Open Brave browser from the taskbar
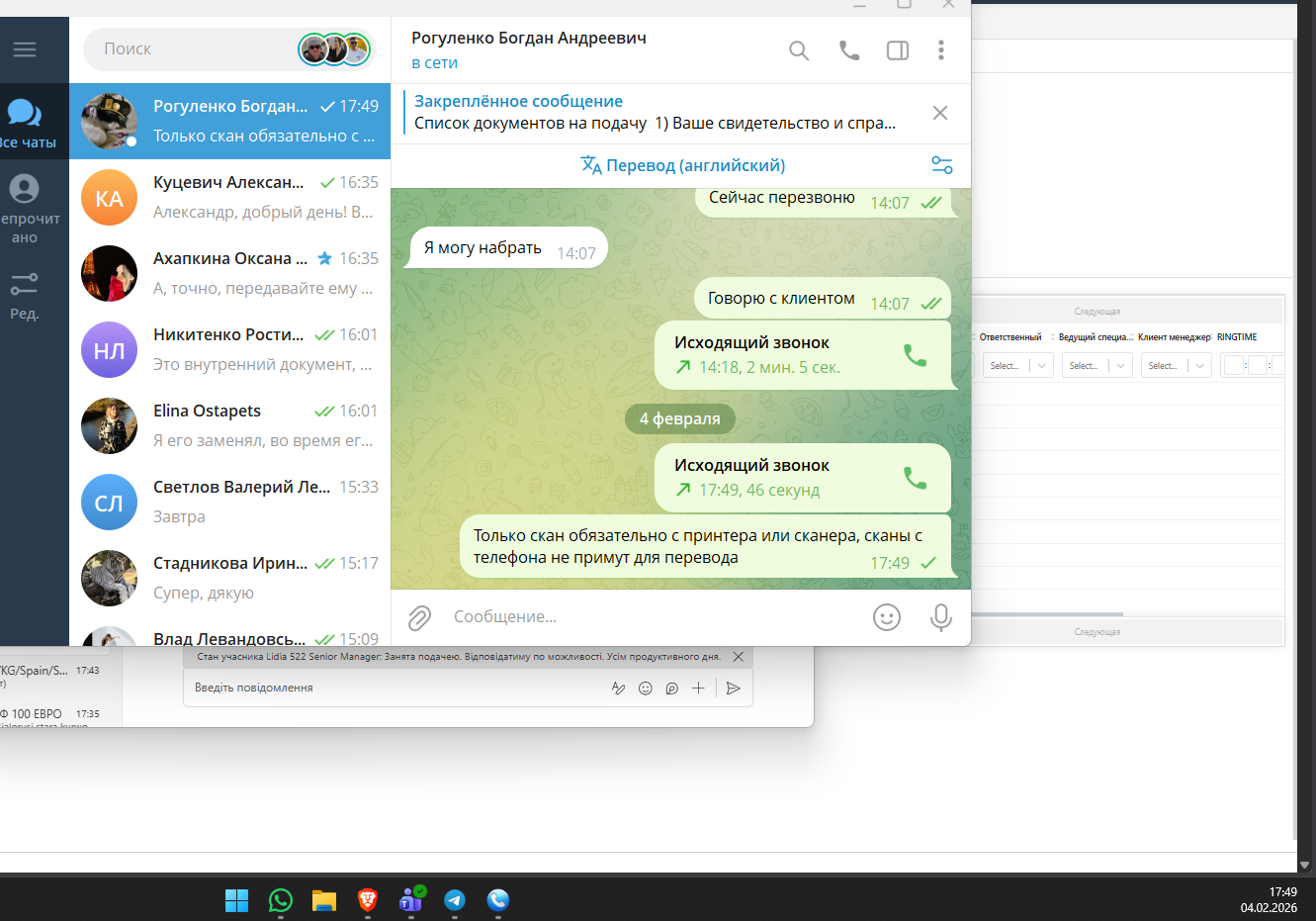This screenshot has width=1316, height=921. tap(368, 900)
